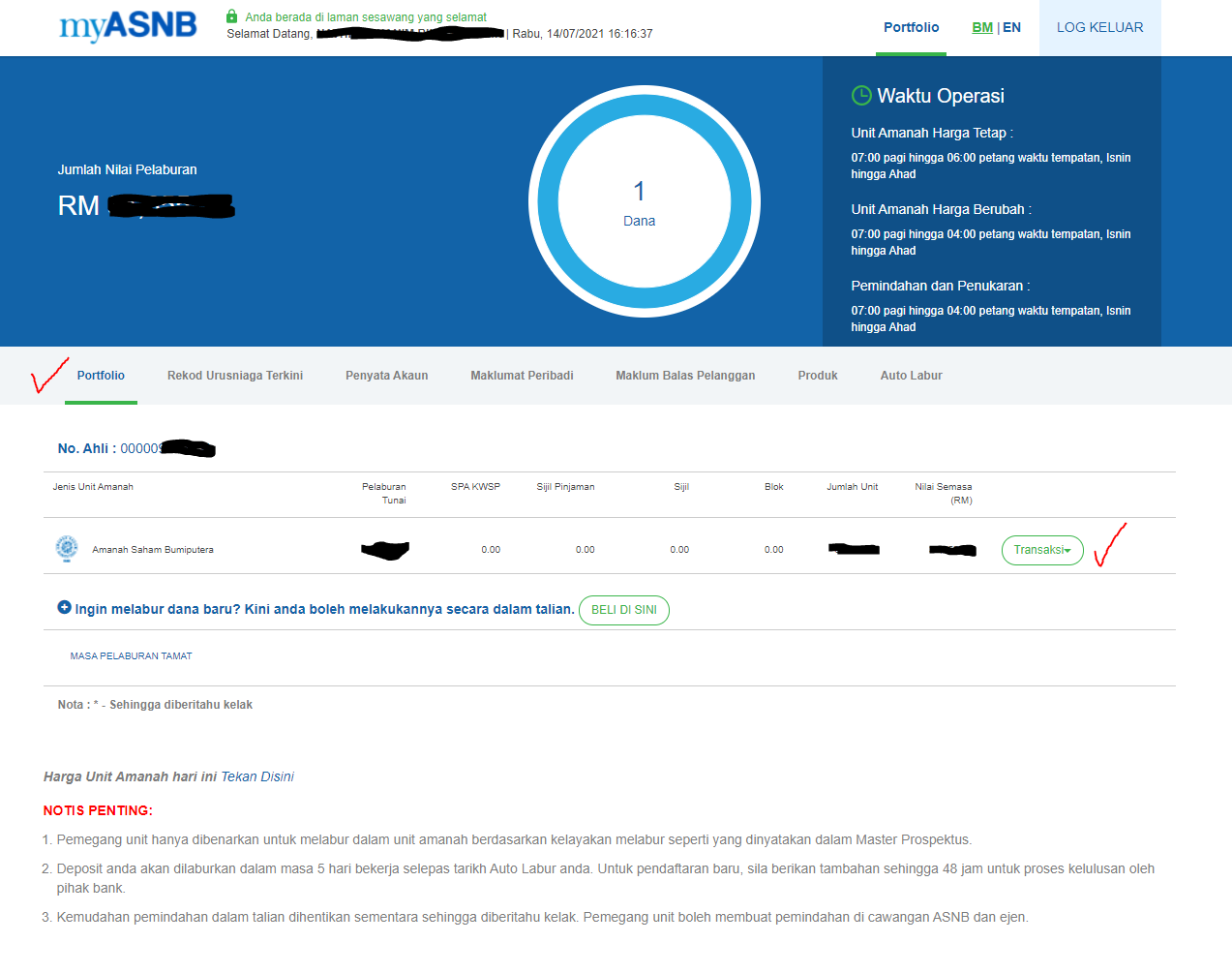Click the Unit Amanah Harga Tetap heading
This screenshot has width=1232, height=973.
(x=932, y=133)
